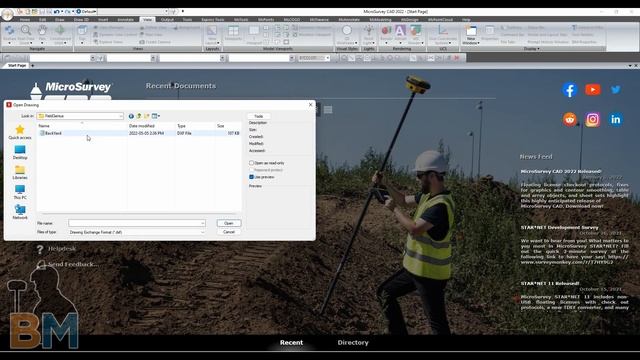Click the Tools button in dialog

pyautogui.click(x=258, y=116)
